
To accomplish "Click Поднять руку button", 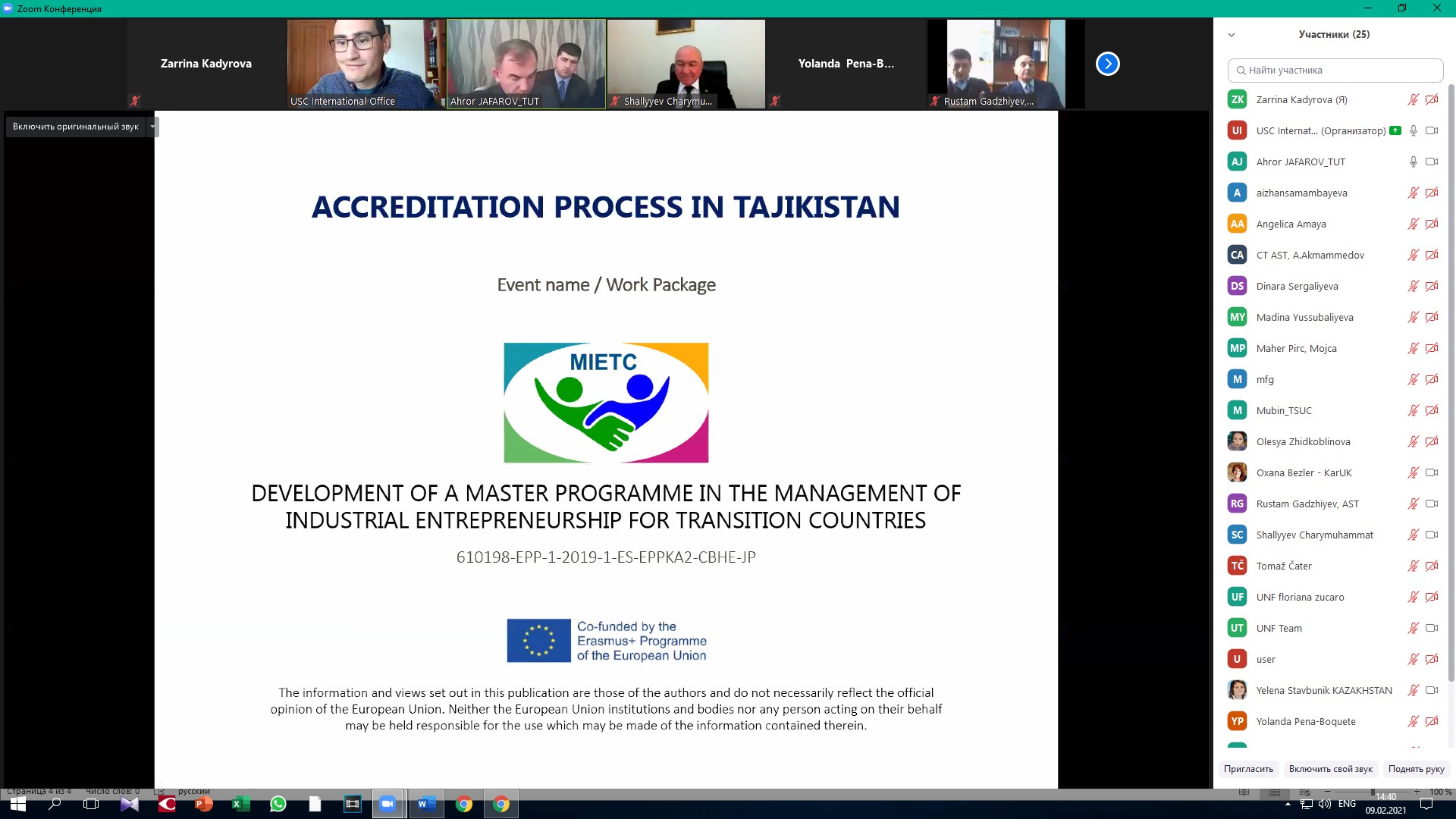I will [x=1416, y=769].
